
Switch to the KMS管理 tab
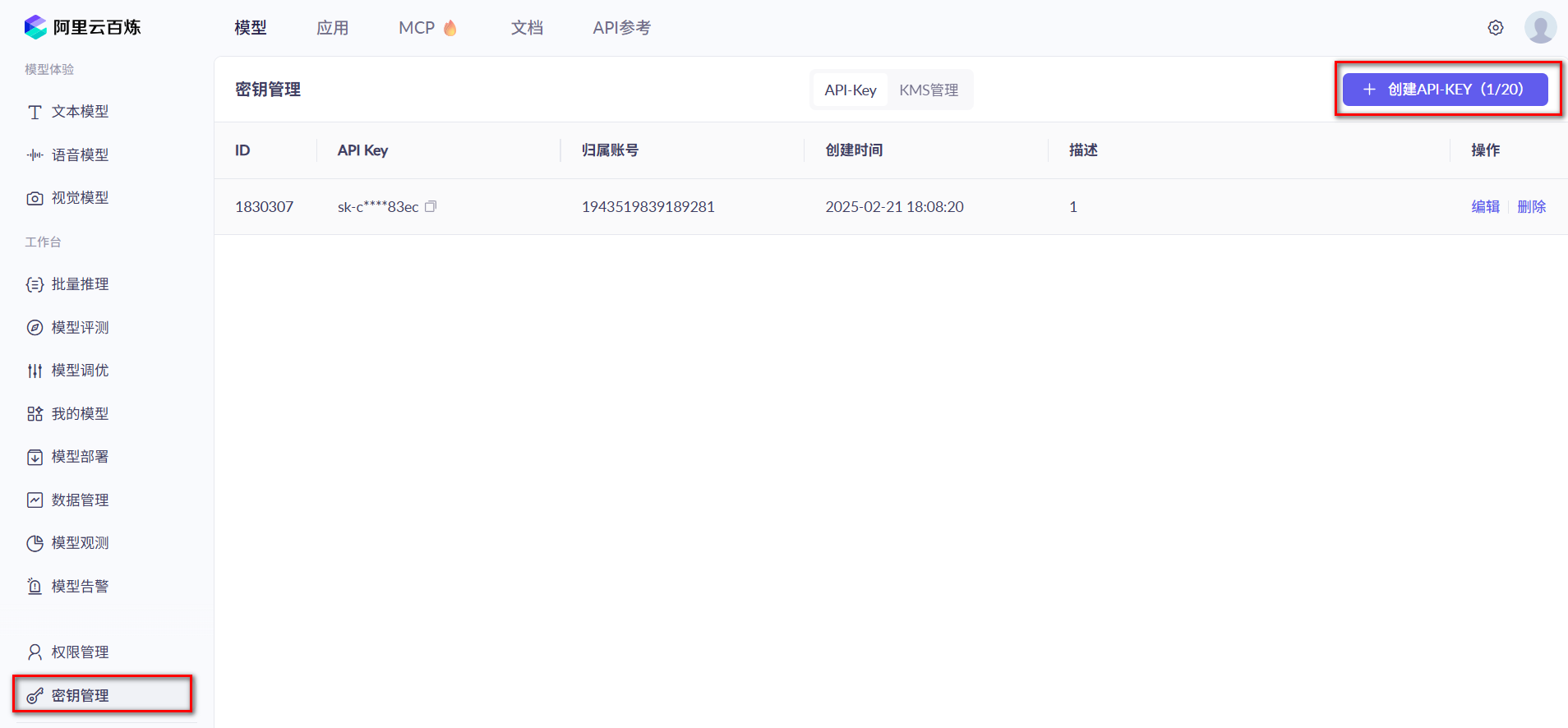click(x=929, y=90)
